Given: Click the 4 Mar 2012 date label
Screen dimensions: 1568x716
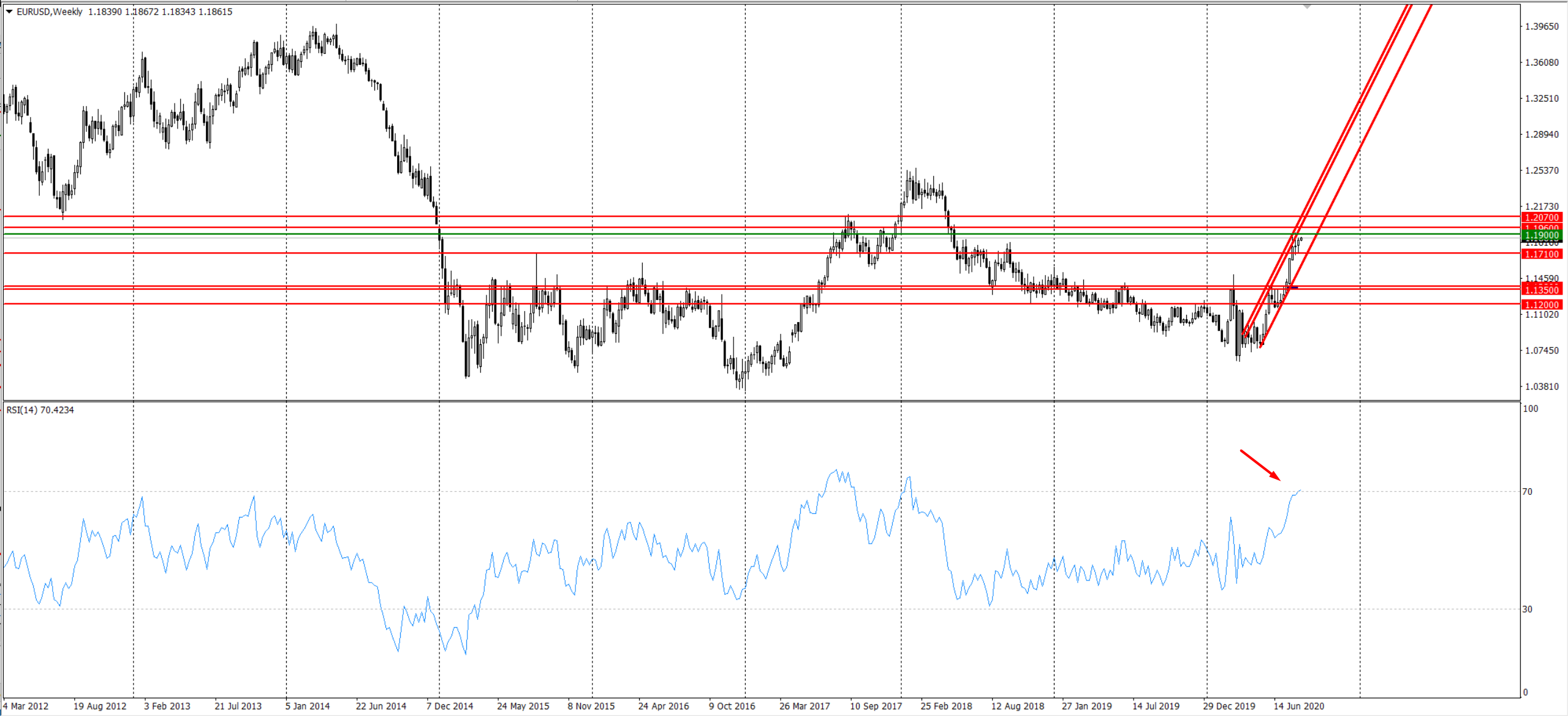Looking at the screenshot, I should [x=26, y=706].
